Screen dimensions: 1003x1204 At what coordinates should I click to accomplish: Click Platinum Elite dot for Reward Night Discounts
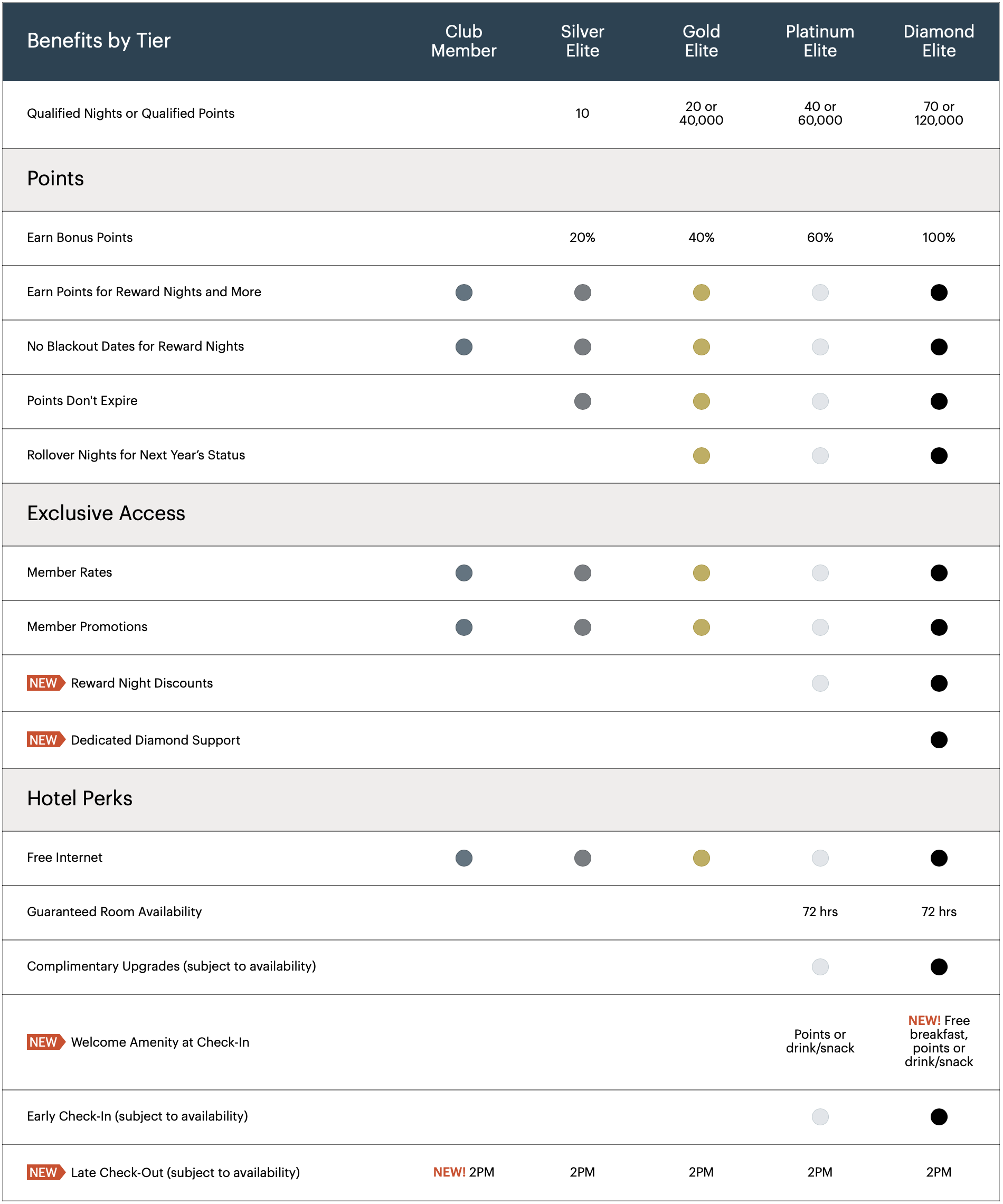tap(820, 683)
